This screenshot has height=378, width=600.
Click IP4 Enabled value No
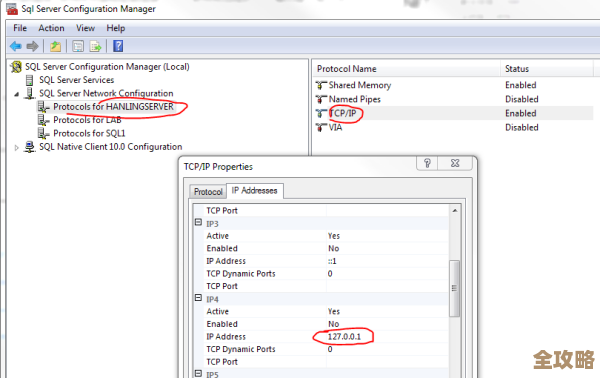[x=334, y=324]
